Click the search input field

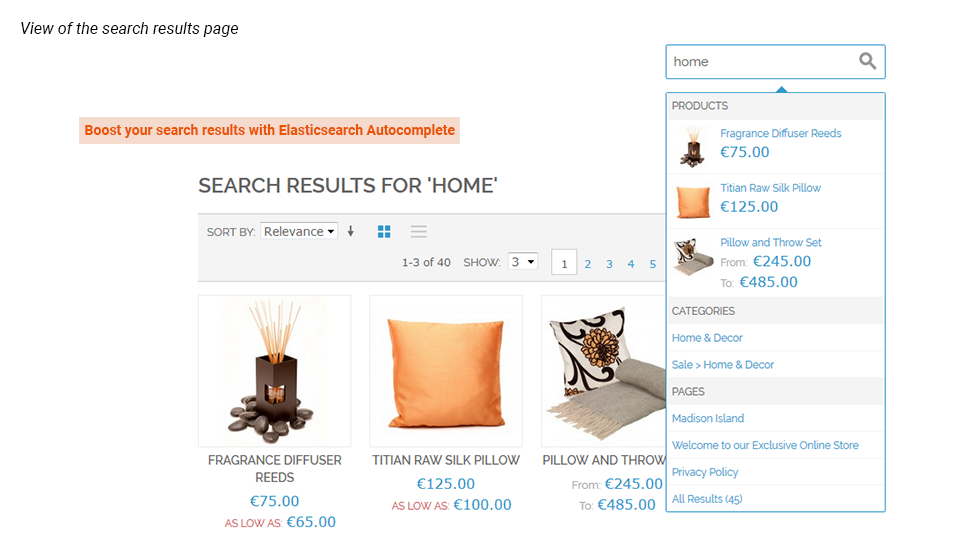coord(762,61)
